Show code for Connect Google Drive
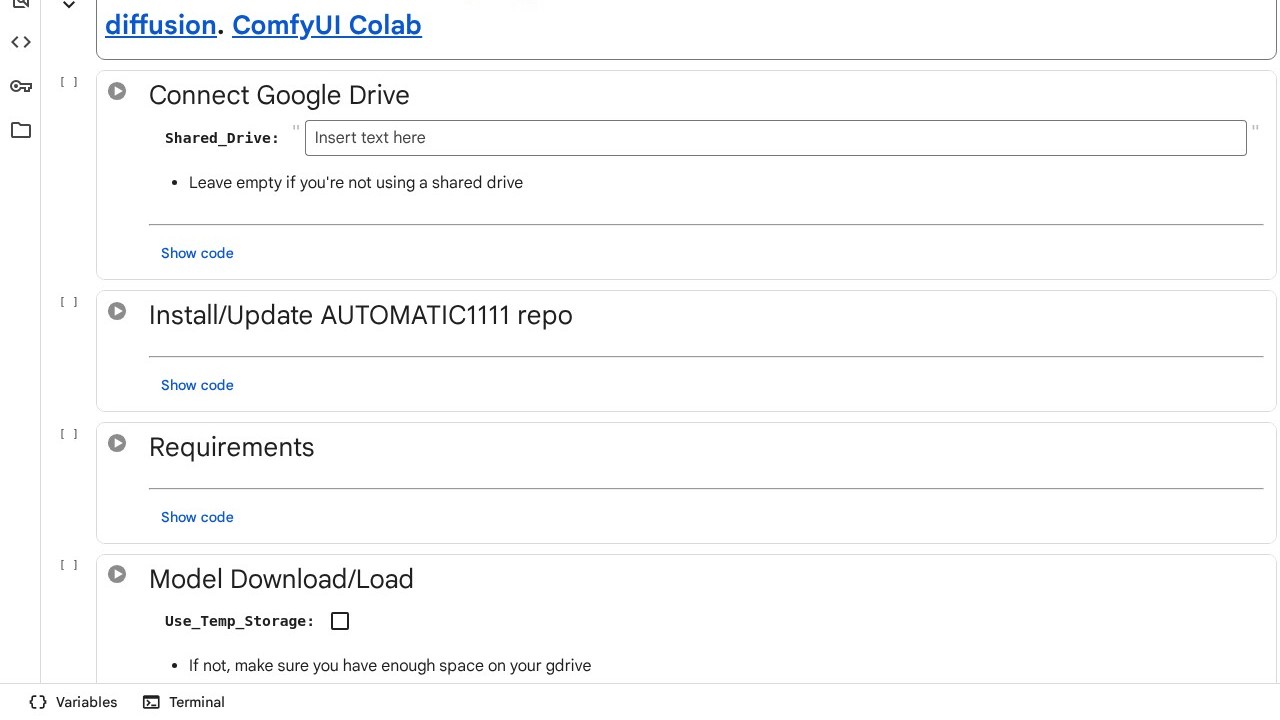This screenshot has height=720, width=1280. [x=197, y=253]
